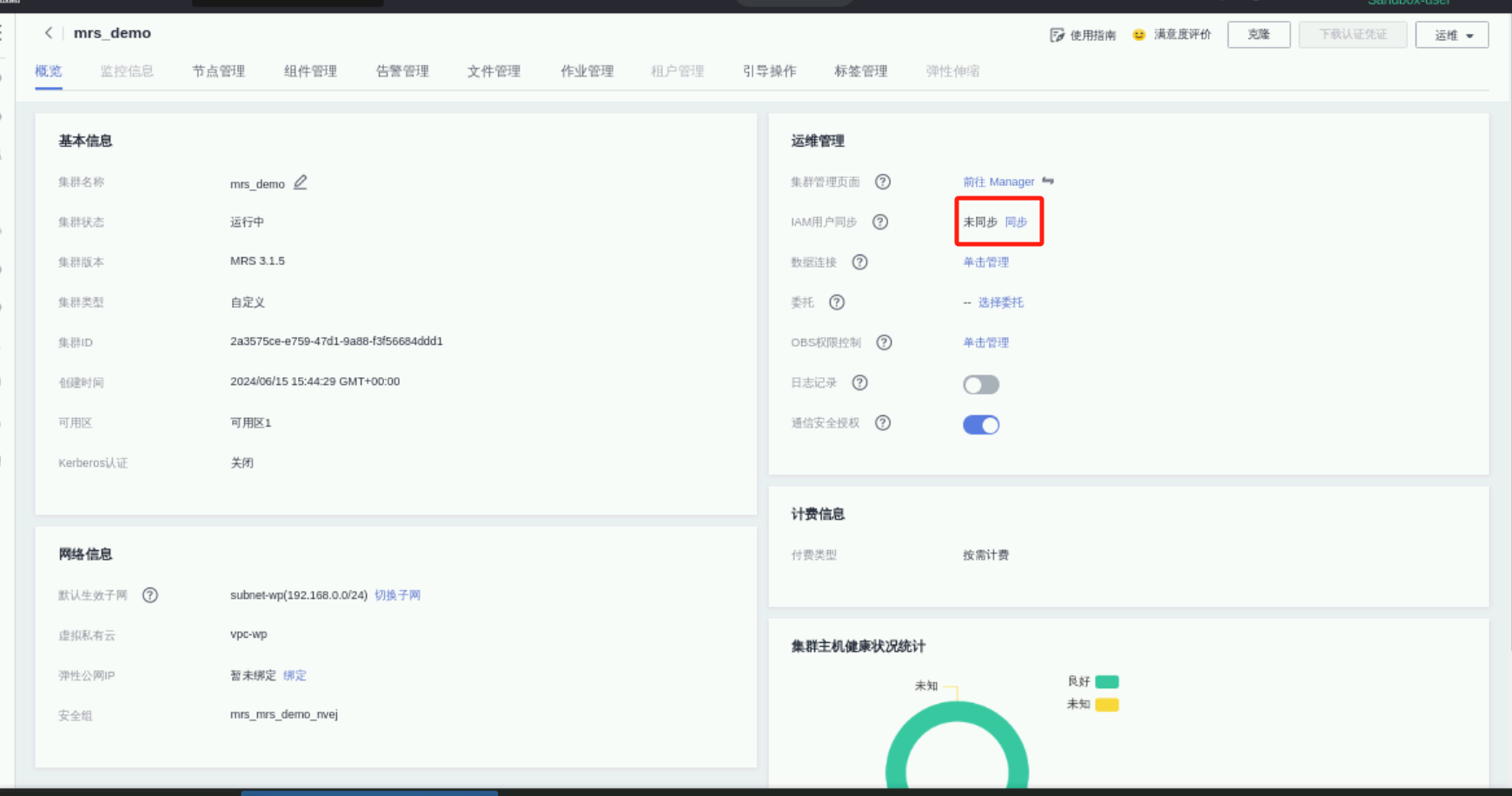Image resolution: width=1512 pixels, height=796 pixels.
Task: Click the 暂未绑定 elastic IP status
Action: [253, 675]
